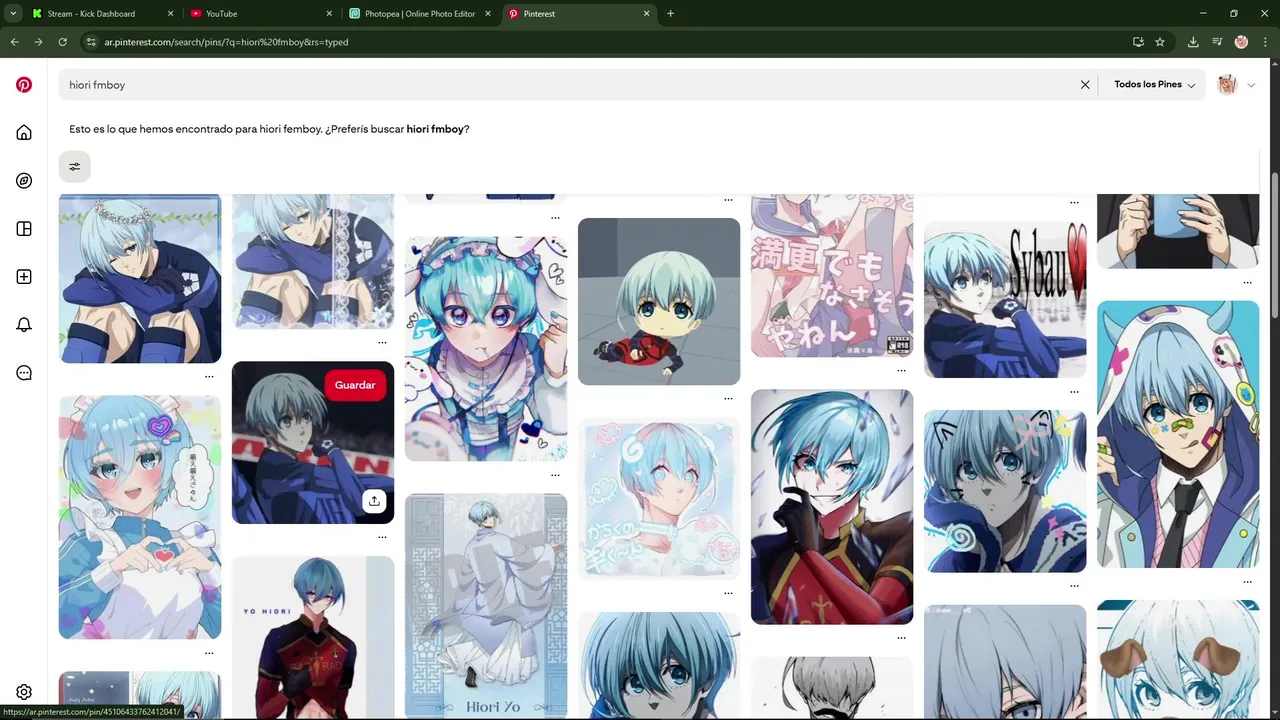Bookmark page with star icon
This screenshot has width=1280, height=720.
(1160, 42)
